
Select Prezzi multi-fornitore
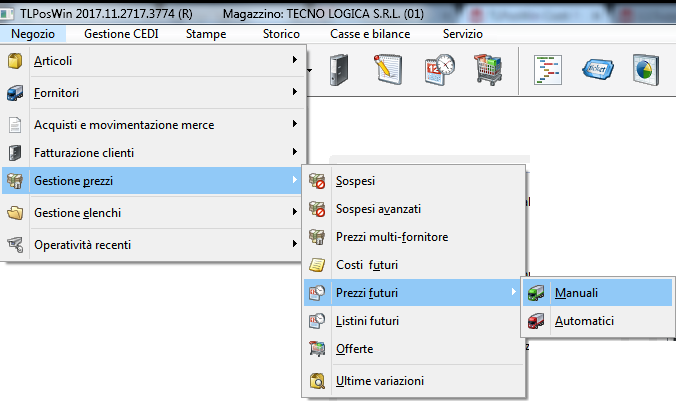pos(414,237)
